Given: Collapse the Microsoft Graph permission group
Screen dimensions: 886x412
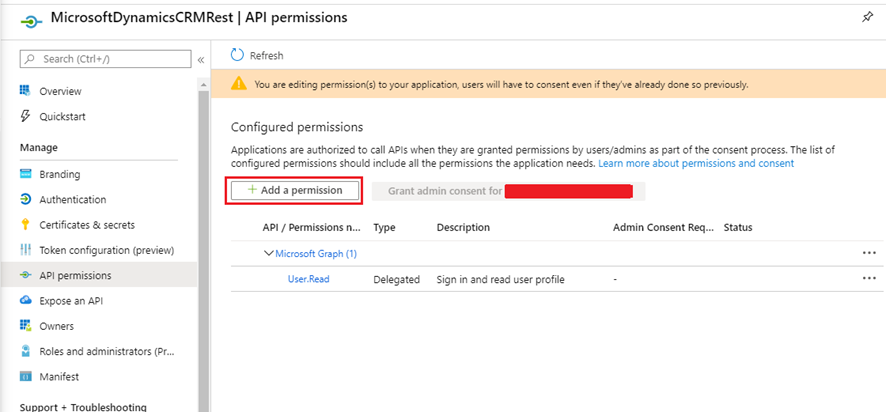Looking at the screenshot, I should 268,253.
